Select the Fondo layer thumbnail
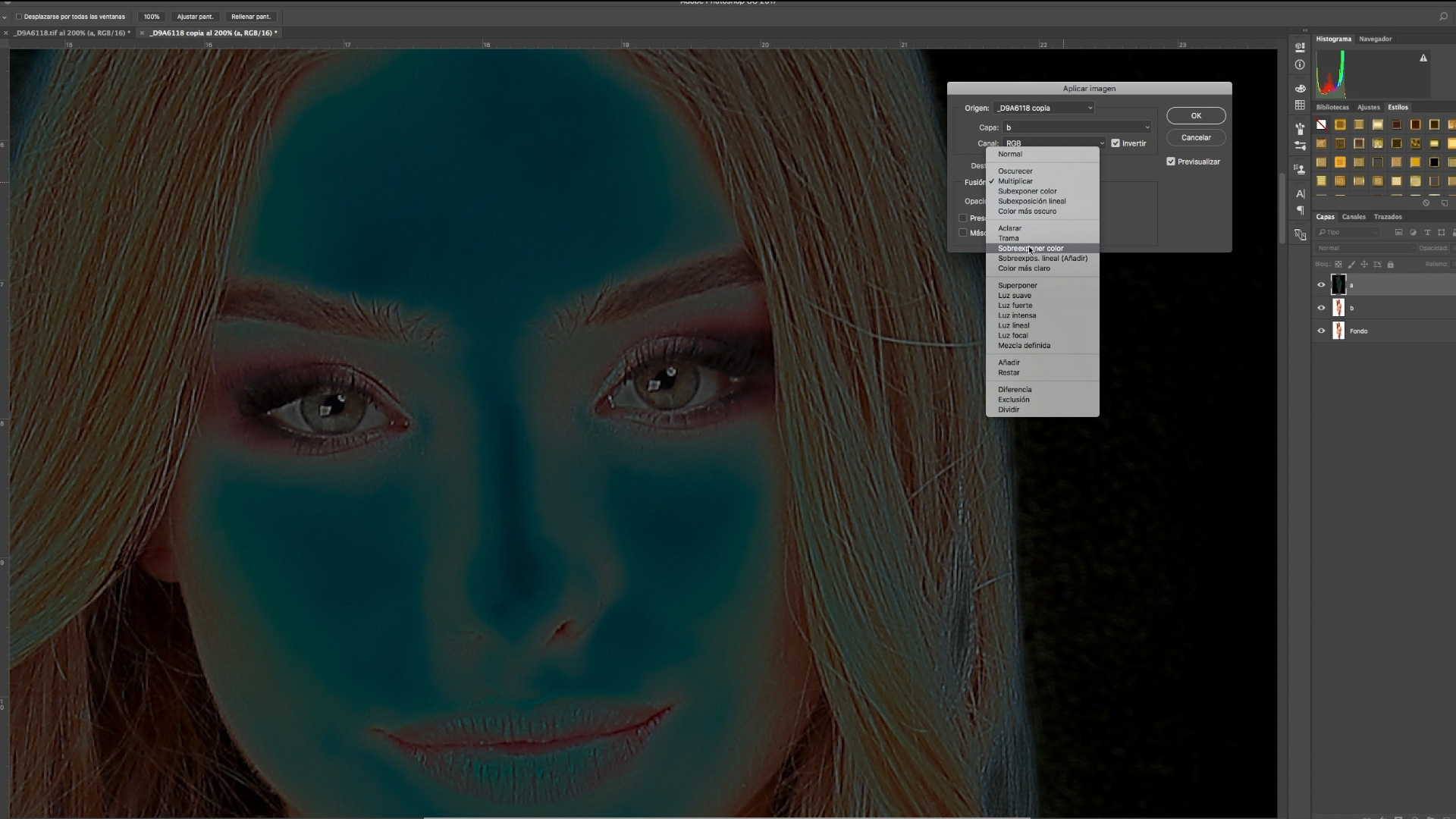The image size is (1456, 819). (1338, 331)
